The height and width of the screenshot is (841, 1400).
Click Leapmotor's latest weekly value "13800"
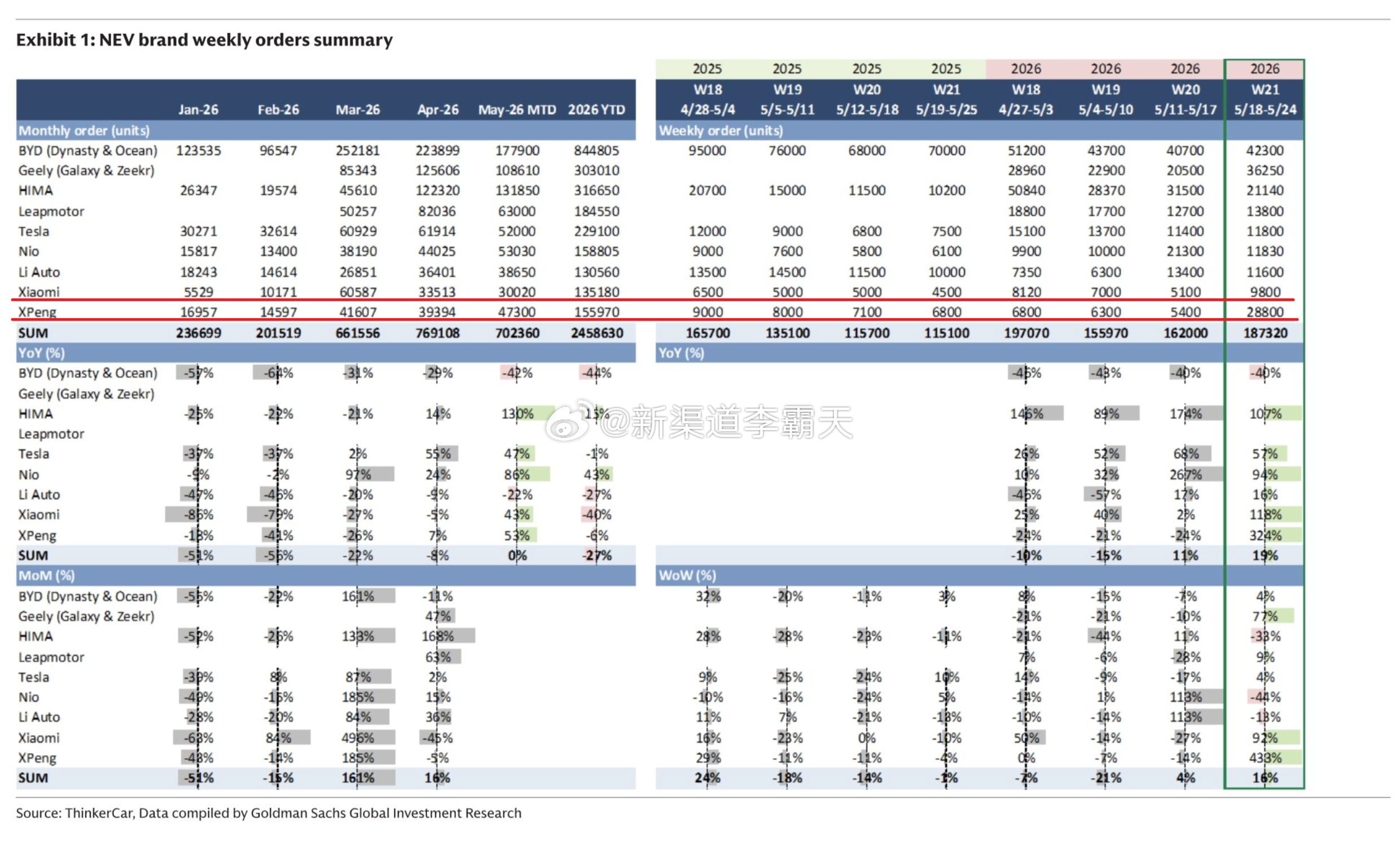tap(1265, 211)
